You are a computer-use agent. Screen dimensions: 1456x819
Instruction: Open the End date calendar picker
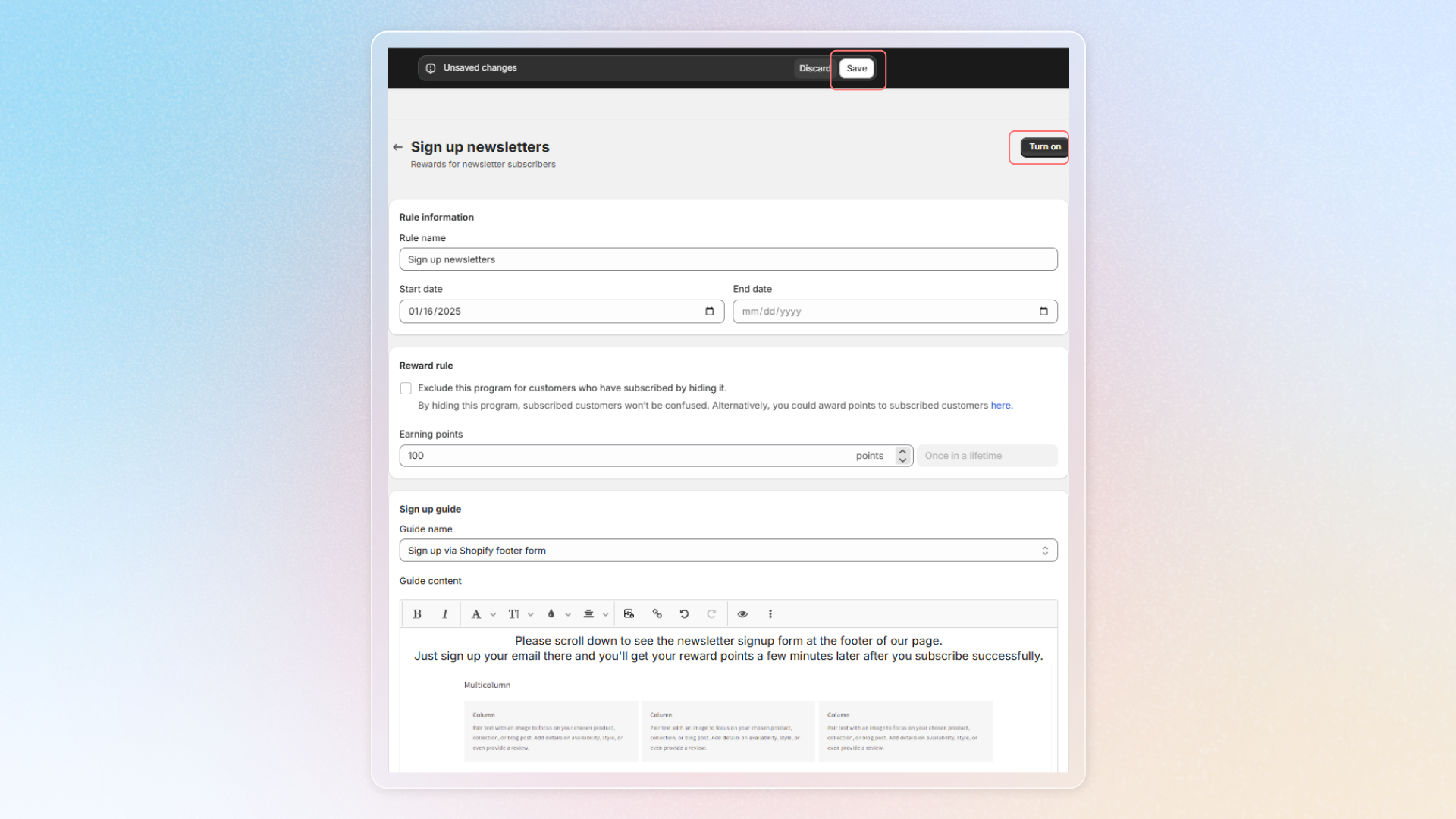point(1043,312)
